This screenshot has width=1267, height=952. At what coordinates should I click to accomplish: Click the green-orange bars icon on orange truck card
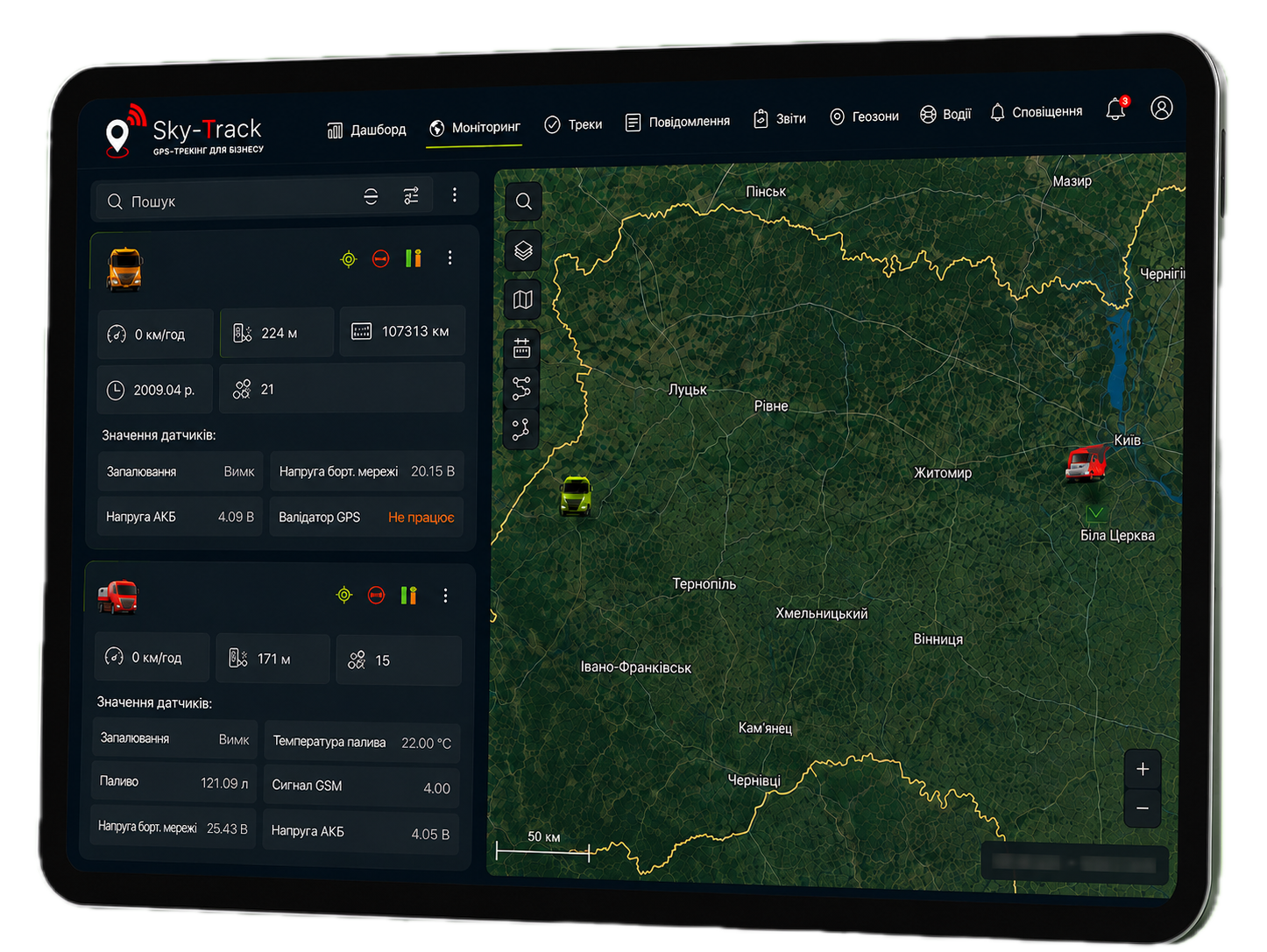click(x=414, y=257)
